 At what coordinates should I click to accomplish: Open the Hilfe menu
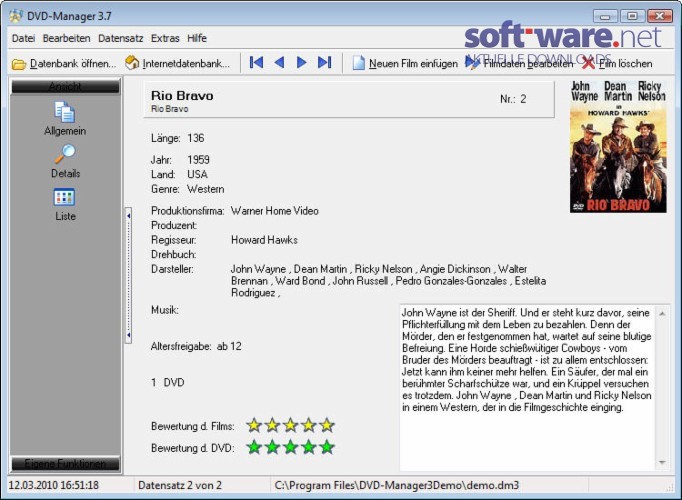pyautogui.click(x=197, y=38)
